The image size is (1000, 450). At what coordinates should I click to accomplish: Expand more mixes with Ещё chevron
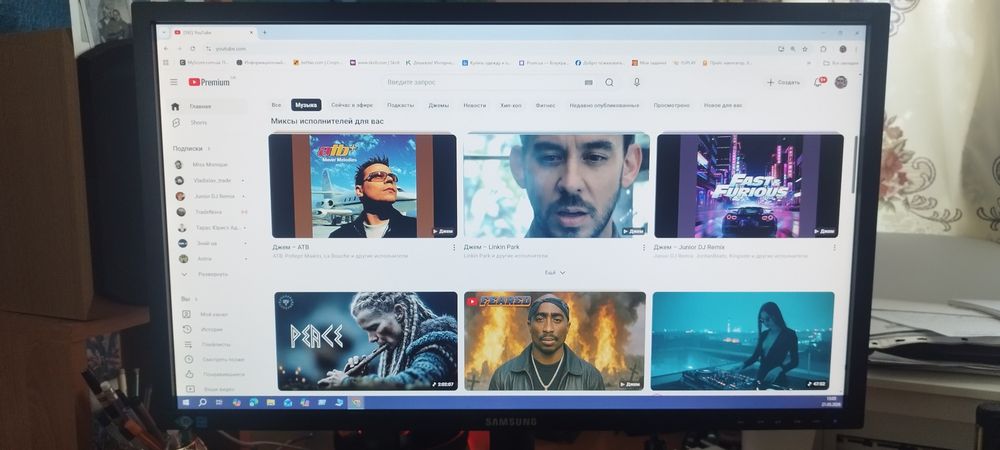coord(555,272)
